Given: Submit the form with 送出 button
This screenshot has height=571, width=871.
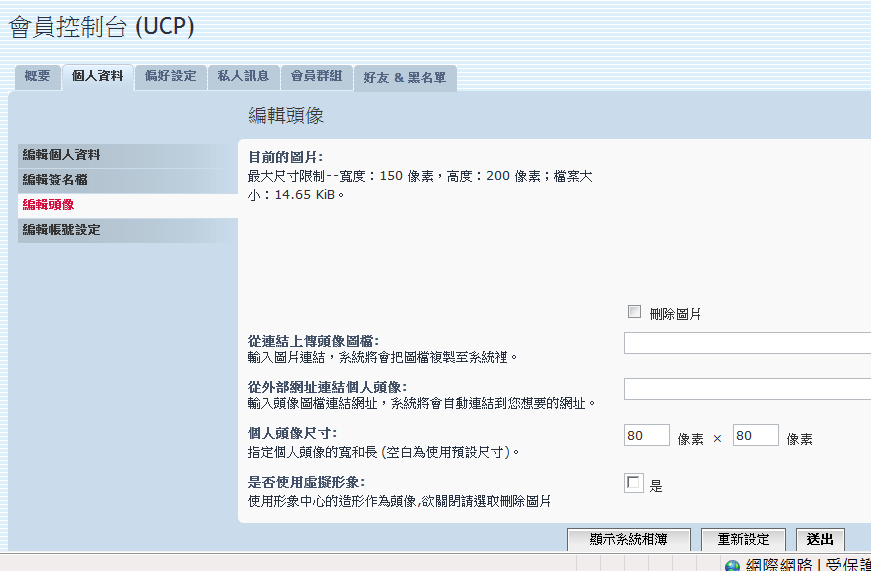Looking at the screenshot, I should tap(819, 539).
